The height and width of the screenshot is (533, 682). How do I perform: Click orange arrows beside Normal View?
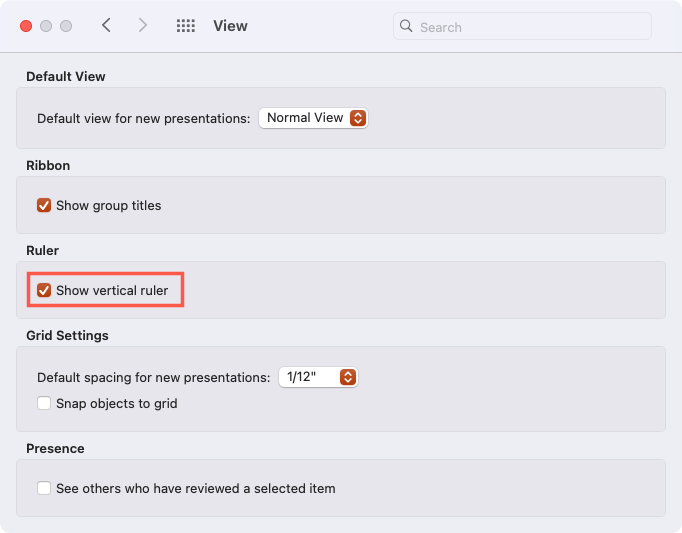(x=358, y=118)
